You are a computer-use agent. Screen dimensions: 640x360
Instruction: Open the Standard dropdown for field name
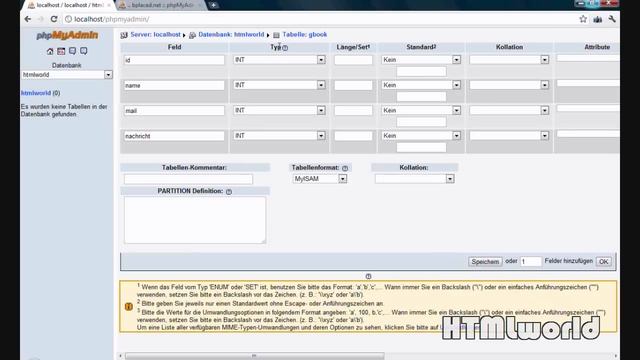[421, 85]
